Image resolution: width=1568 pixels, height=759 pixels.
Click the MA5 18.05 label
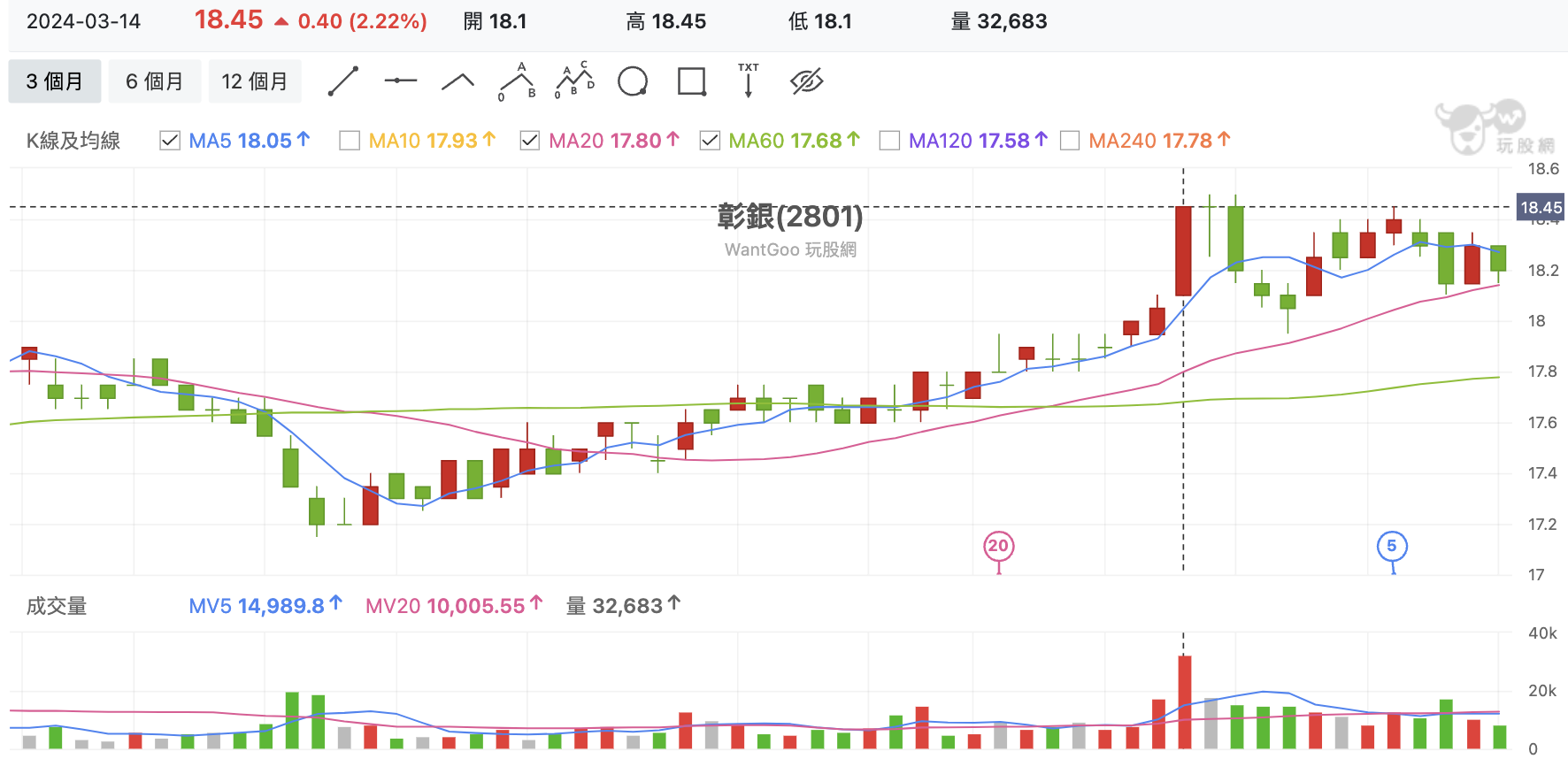(x=250, y=141)
